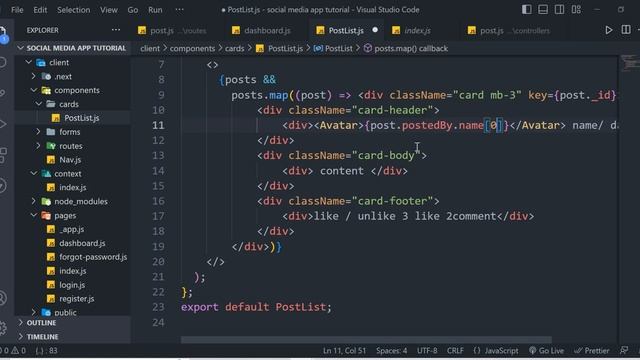Screen dimensions: 640x360
Task: Open the Go menu
Action: coord(133,9)
